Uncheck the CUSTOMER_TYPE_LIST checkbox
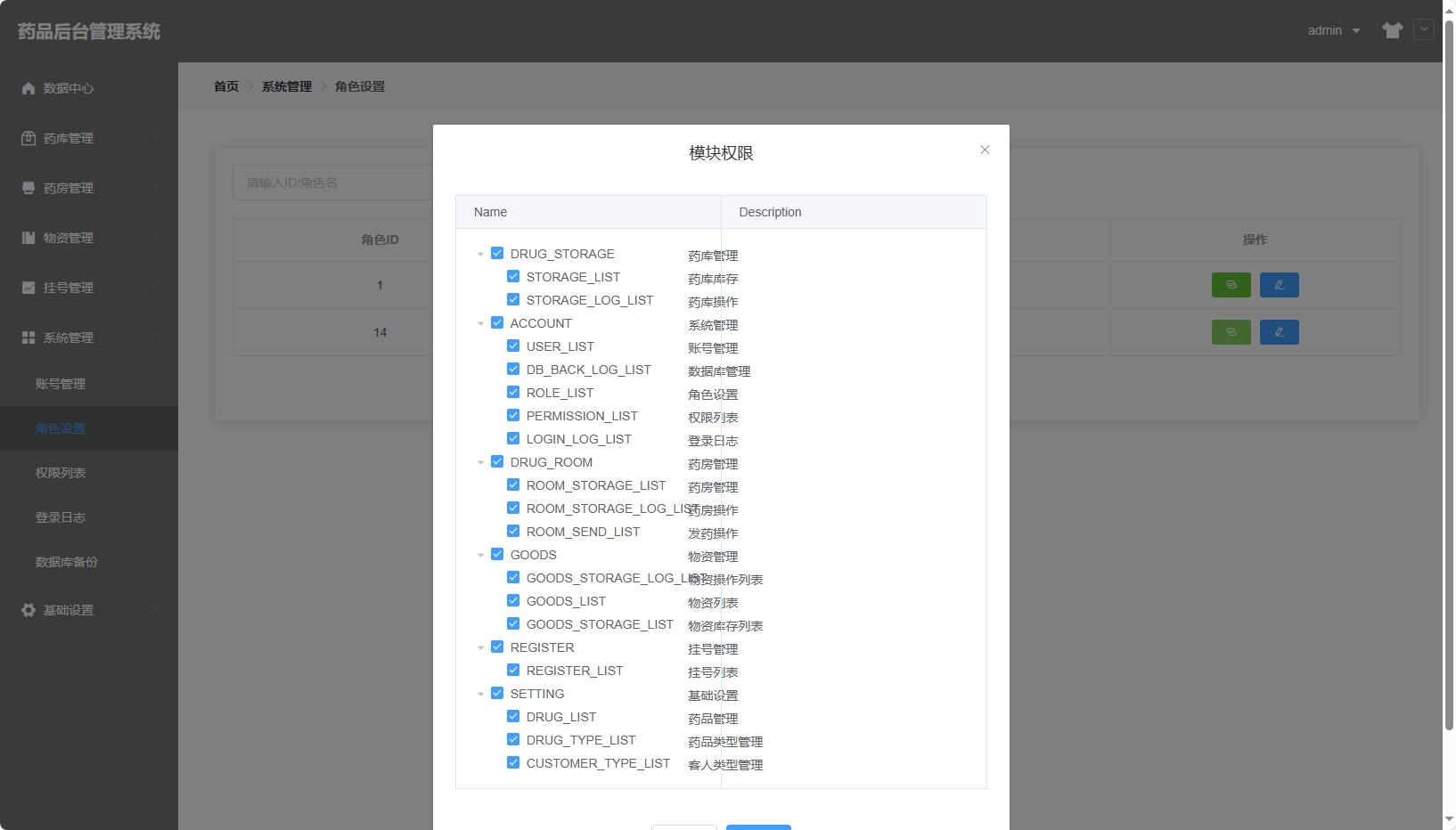This screenshot has width=1456, height=830. point(513,762)
